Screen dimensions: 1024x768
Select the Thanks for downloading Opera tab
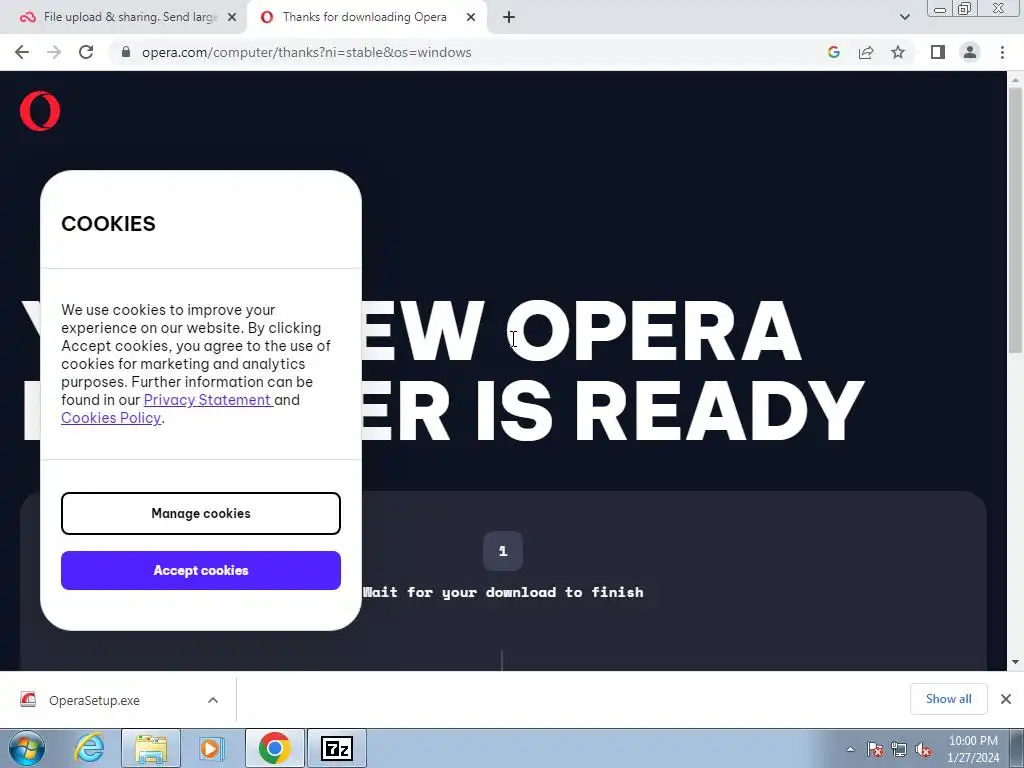[367, 17]
